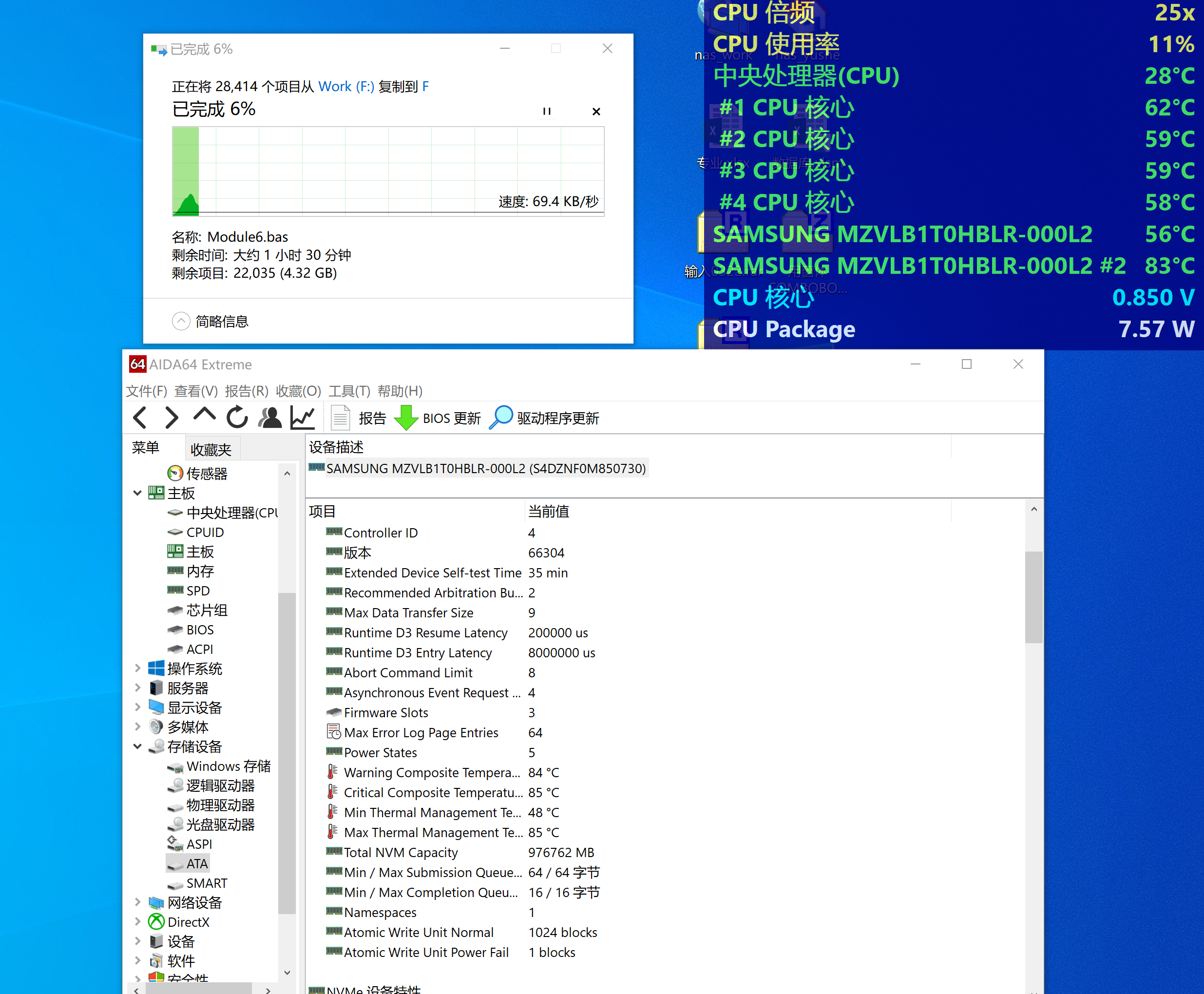Click the 项目 column header
The width and height of the screenshot is (1204, 994).
click(322, 511)
